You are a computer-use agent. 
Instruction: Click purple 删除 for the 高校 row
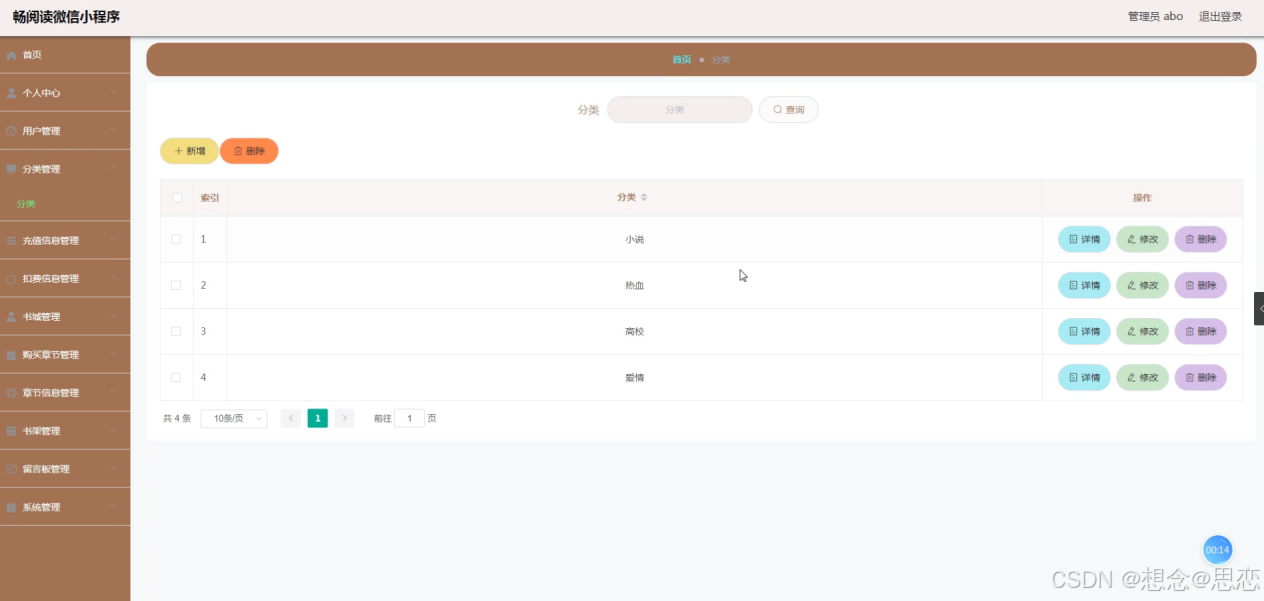pyautogui.click(x=1200, y=331)
